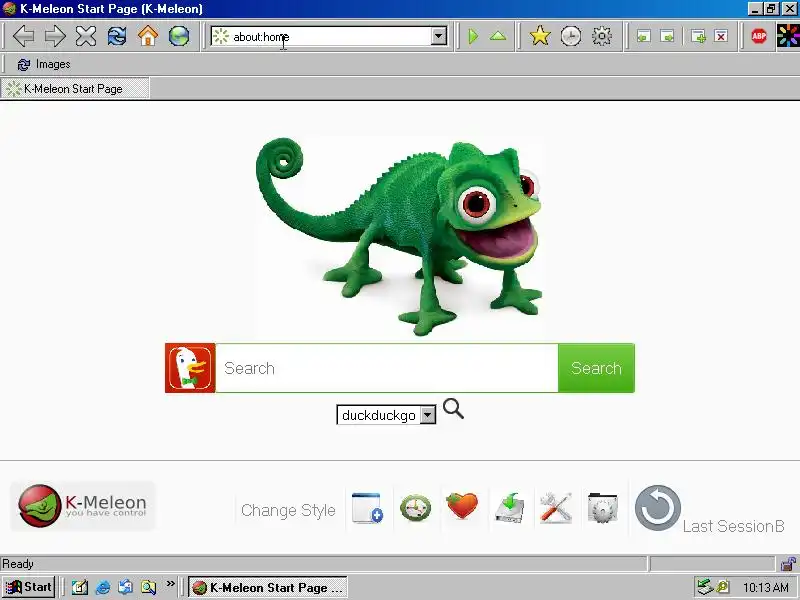Click the status bar security lock icon

789,564
